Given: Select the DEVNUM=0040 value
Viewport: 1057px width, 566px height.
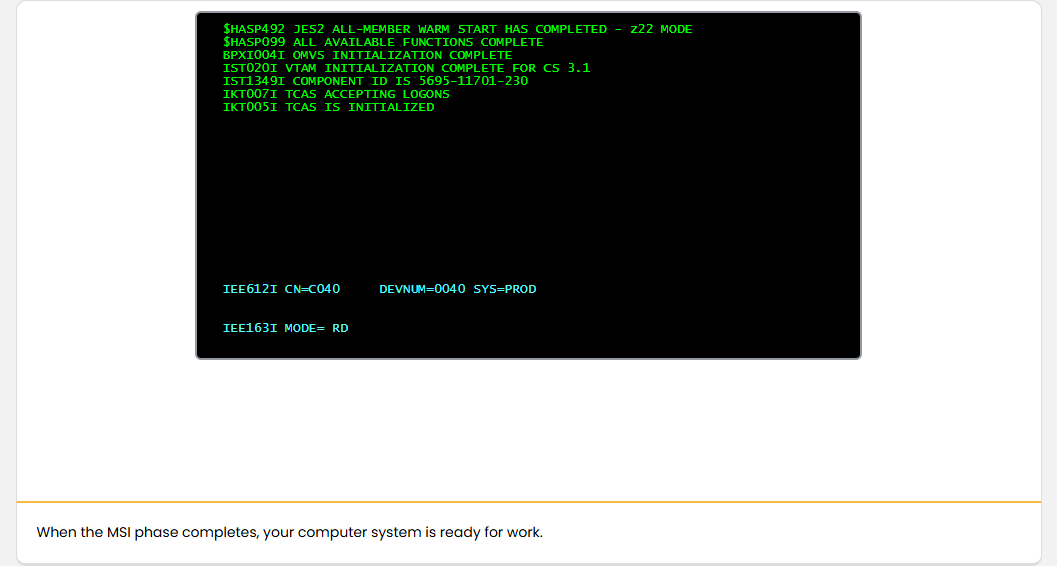Looking at the screenshot, I should pyautogui.click(x=422, y=289).
